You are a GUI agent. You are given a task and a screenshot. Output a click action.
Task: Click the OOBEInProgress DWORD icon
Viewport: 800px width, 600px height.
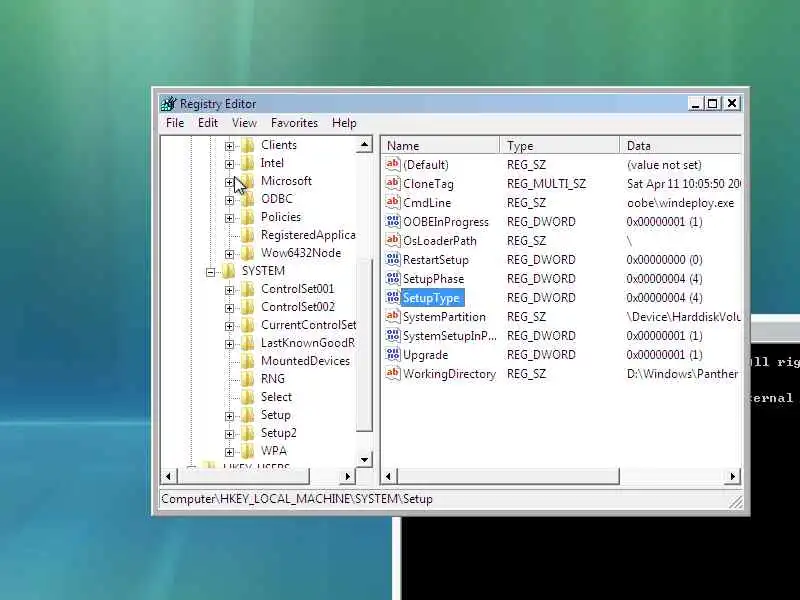(392, 221)
